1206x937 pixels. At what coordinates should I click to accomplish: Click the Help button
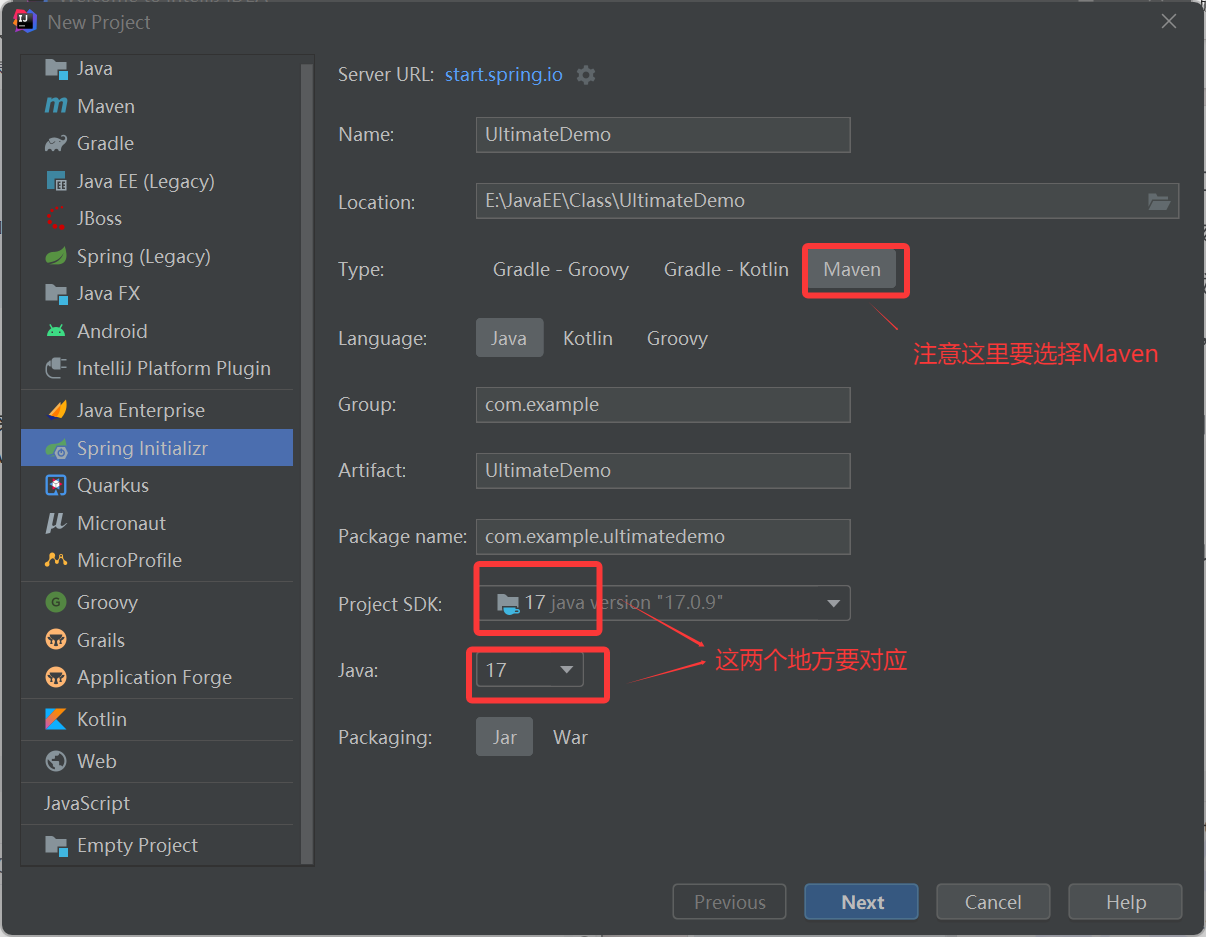click(x=1125, y=902)
